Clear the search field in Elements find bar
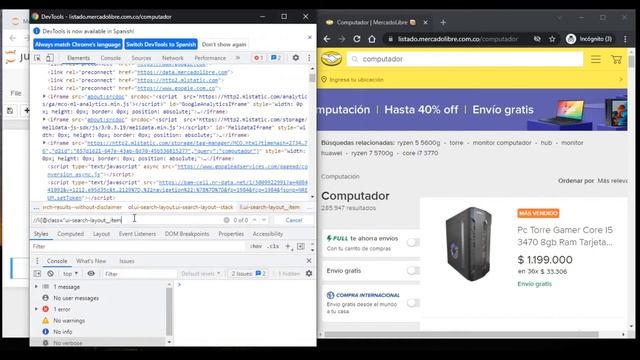 point(227,220)
